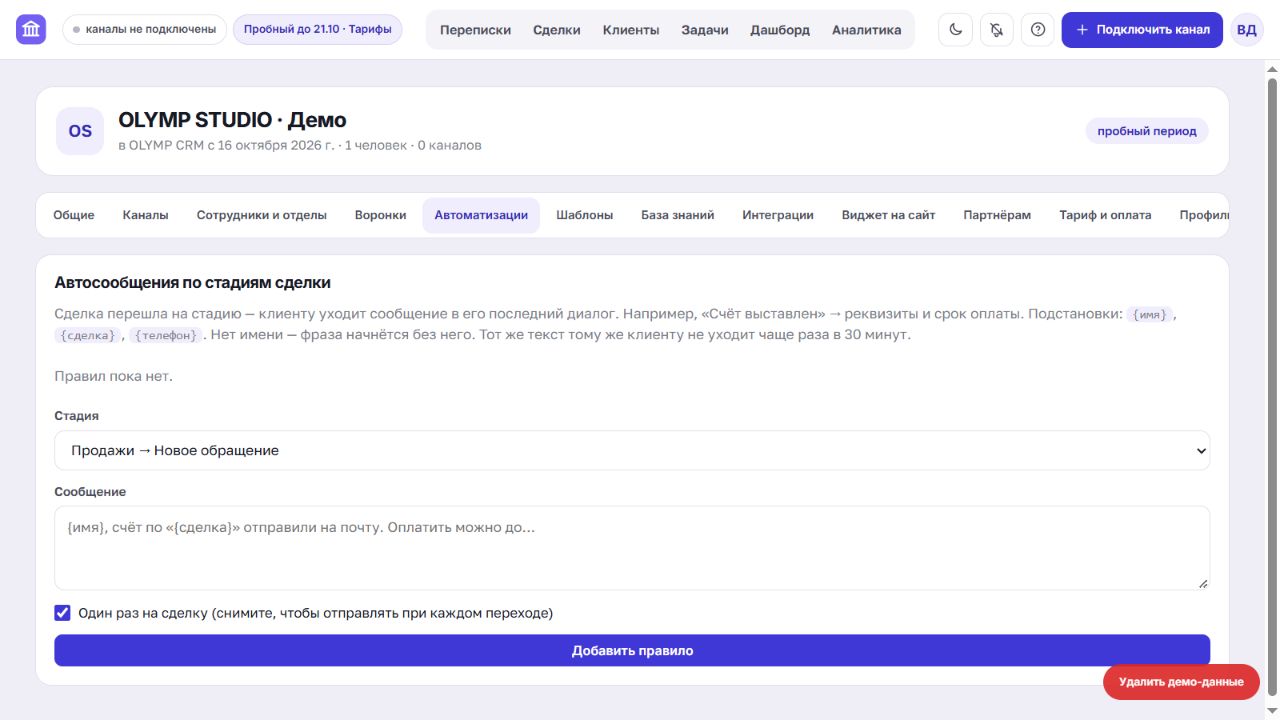Click the "Правил пока нет." text
Viewport: 1280px width, 720px height.
113,376
